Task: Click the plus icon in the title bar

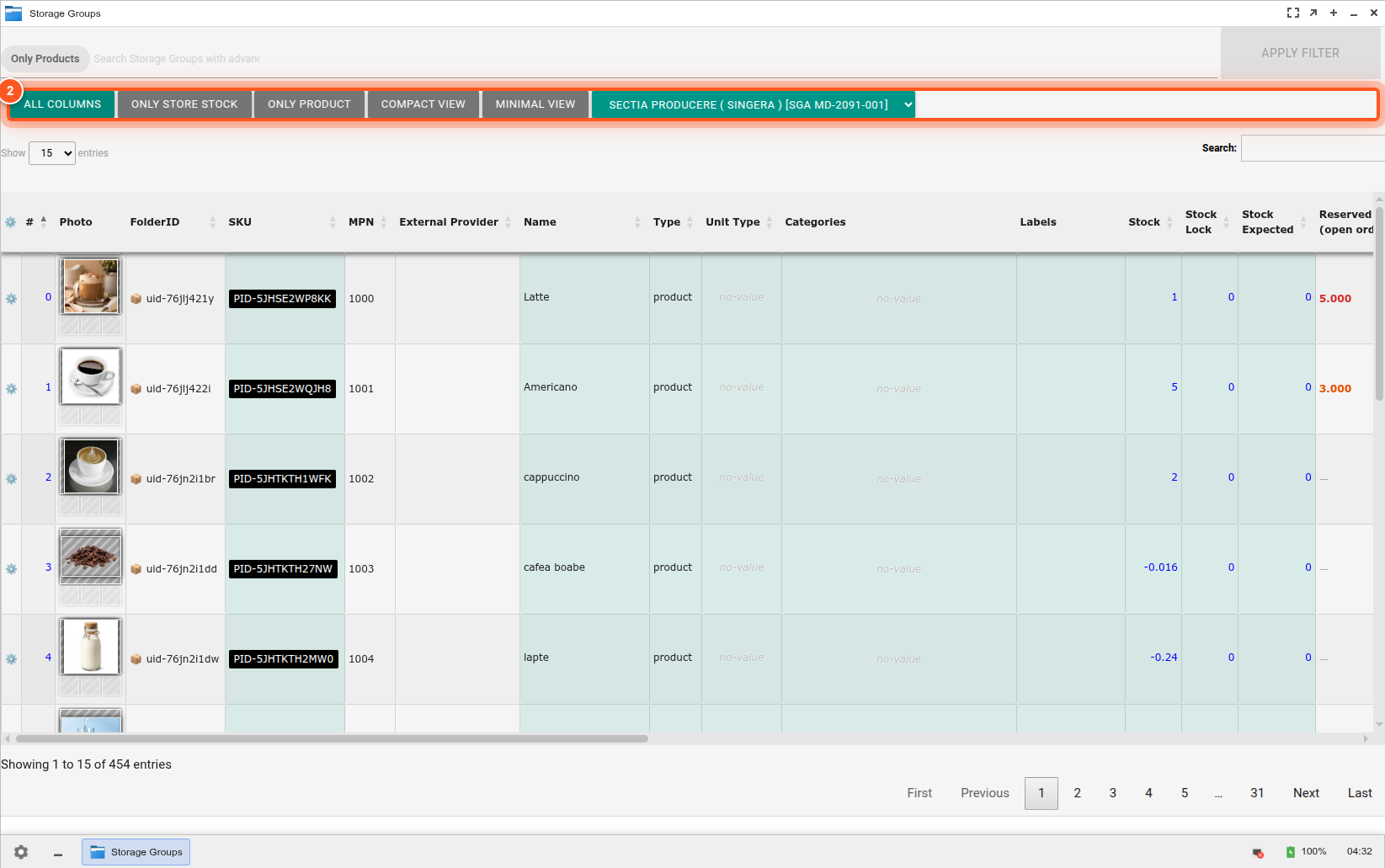Action: coord(1334,13)
